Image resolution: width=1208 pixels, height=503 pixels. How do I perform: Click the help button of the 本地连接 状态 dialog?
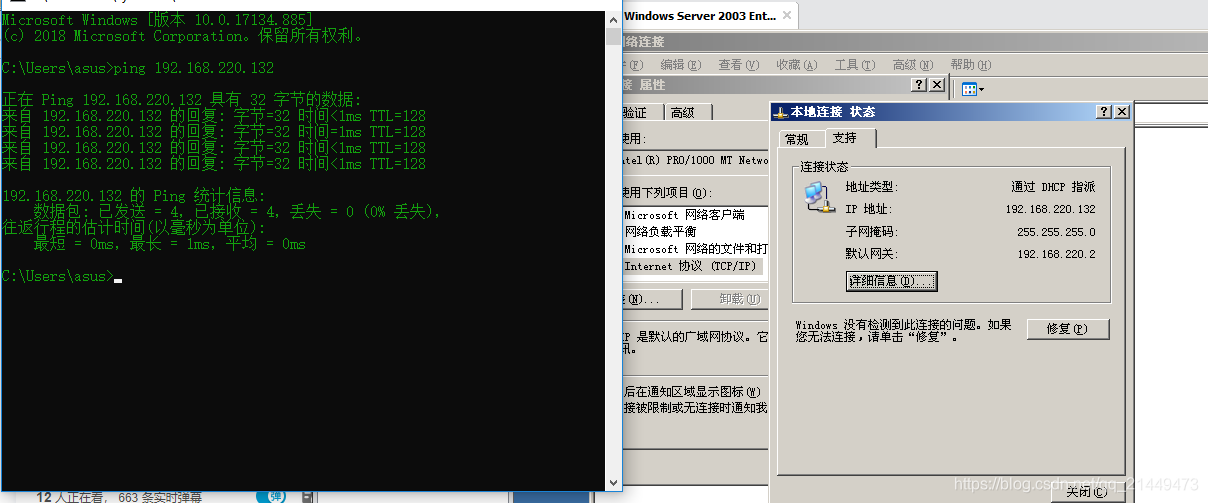click(1104, 112)
